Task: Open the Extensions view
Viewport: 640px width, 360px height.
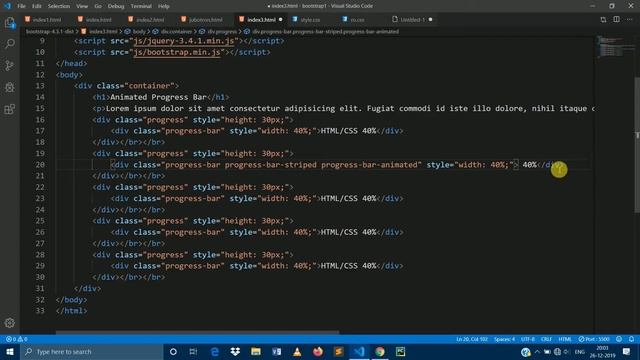Action: (x=9, y=109)
